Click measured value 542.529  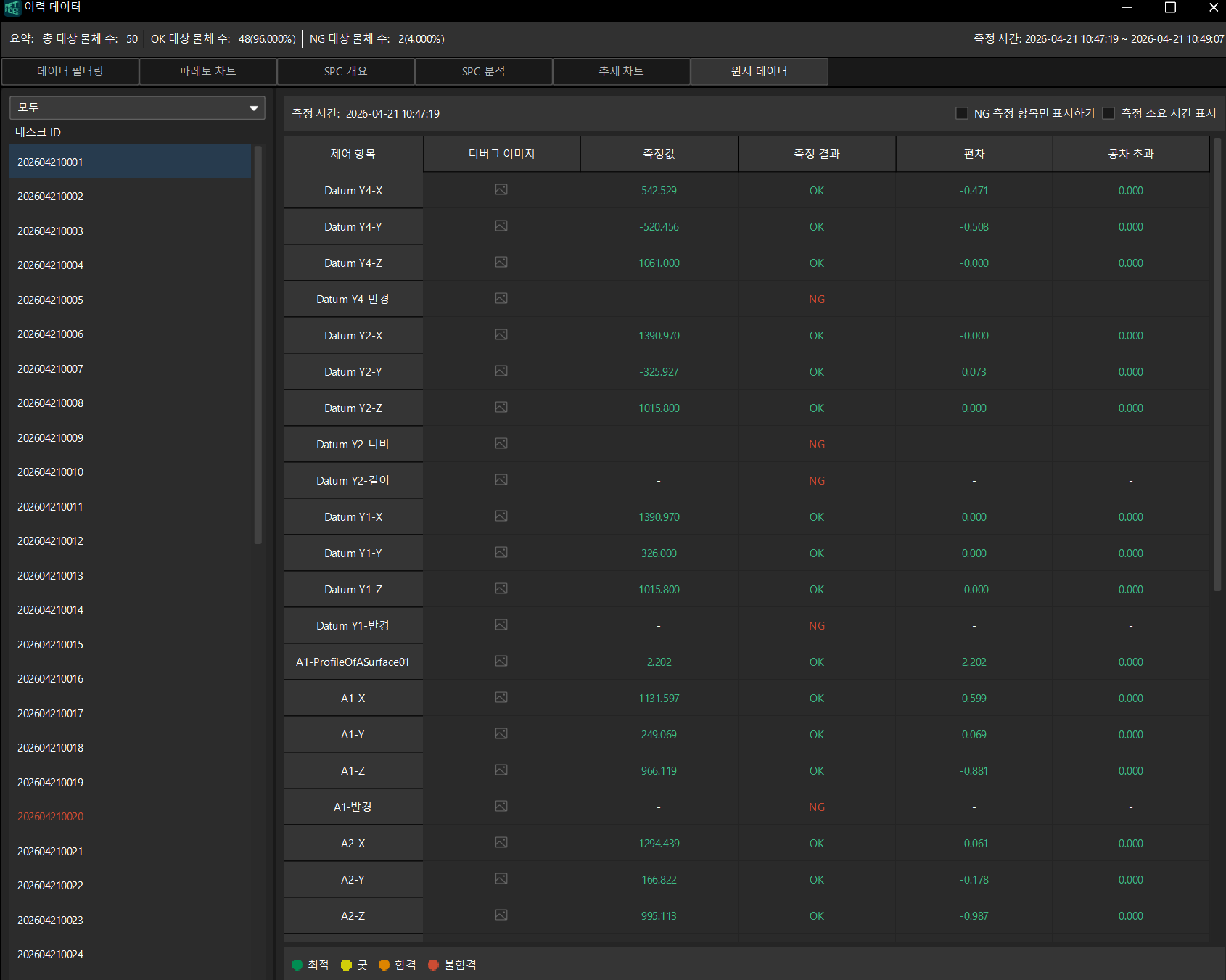coord(659,191)
